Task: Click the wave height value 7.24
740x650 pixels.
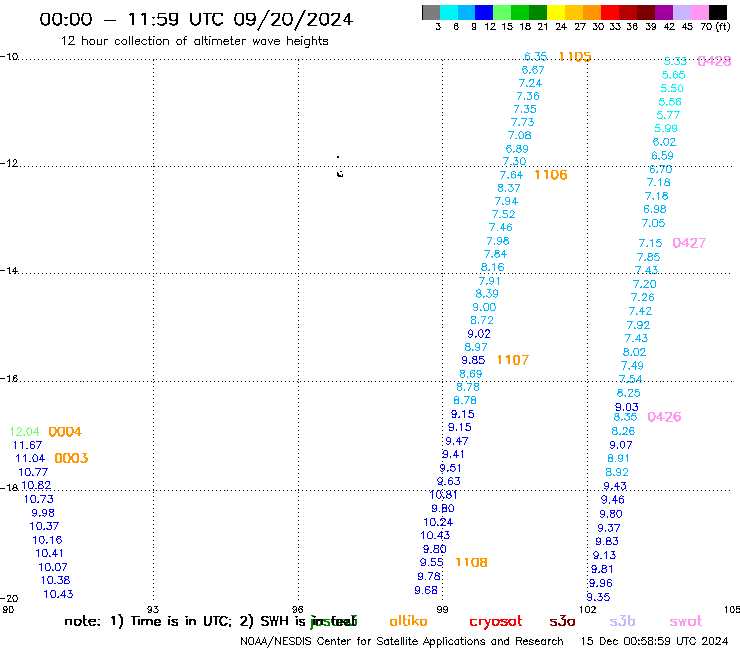Action: point(530,83)
